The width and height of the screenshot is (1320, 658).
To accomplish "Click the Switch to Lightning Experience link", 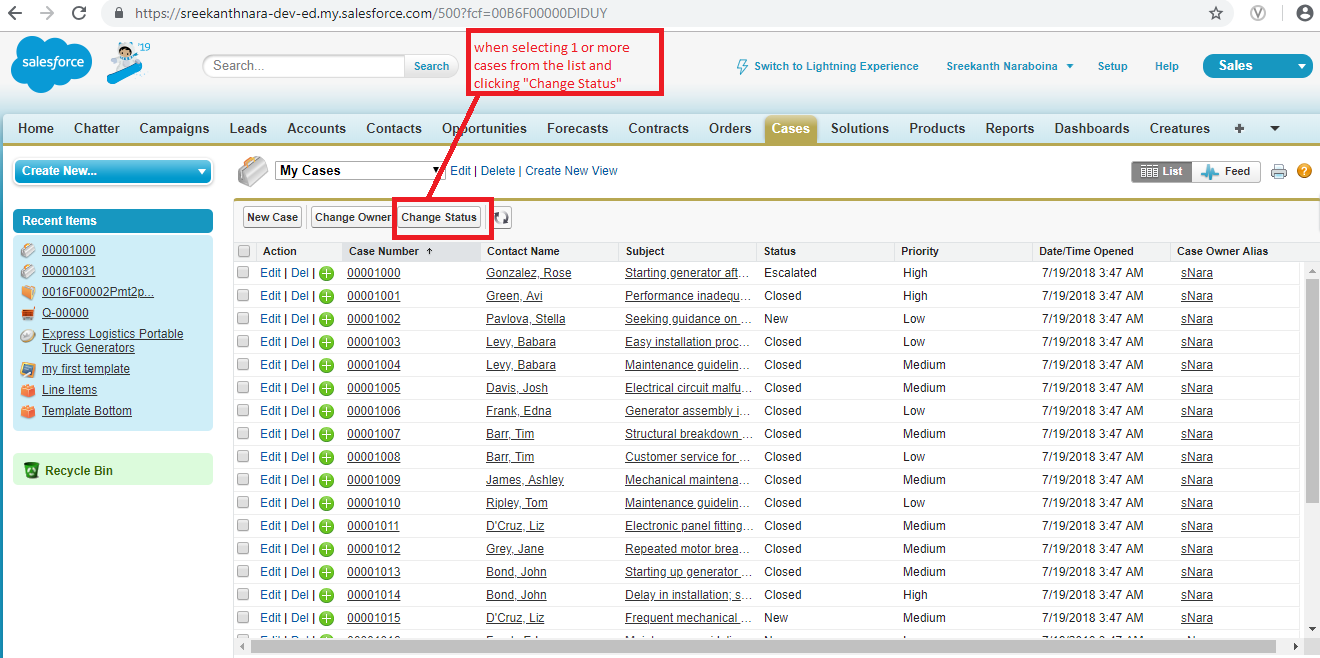I will [836, 66].
